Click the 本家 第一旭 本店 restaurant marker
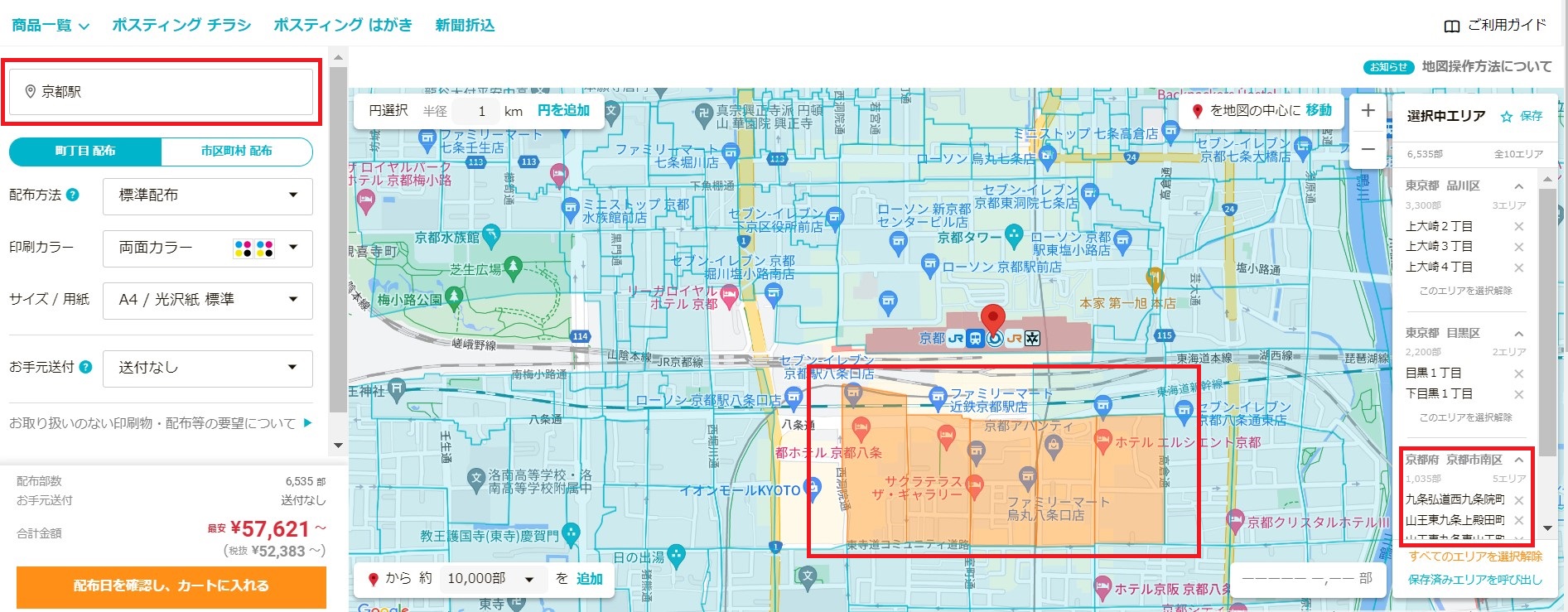1568x612 pixels. pyautogui.click(x=1155, y=277)
